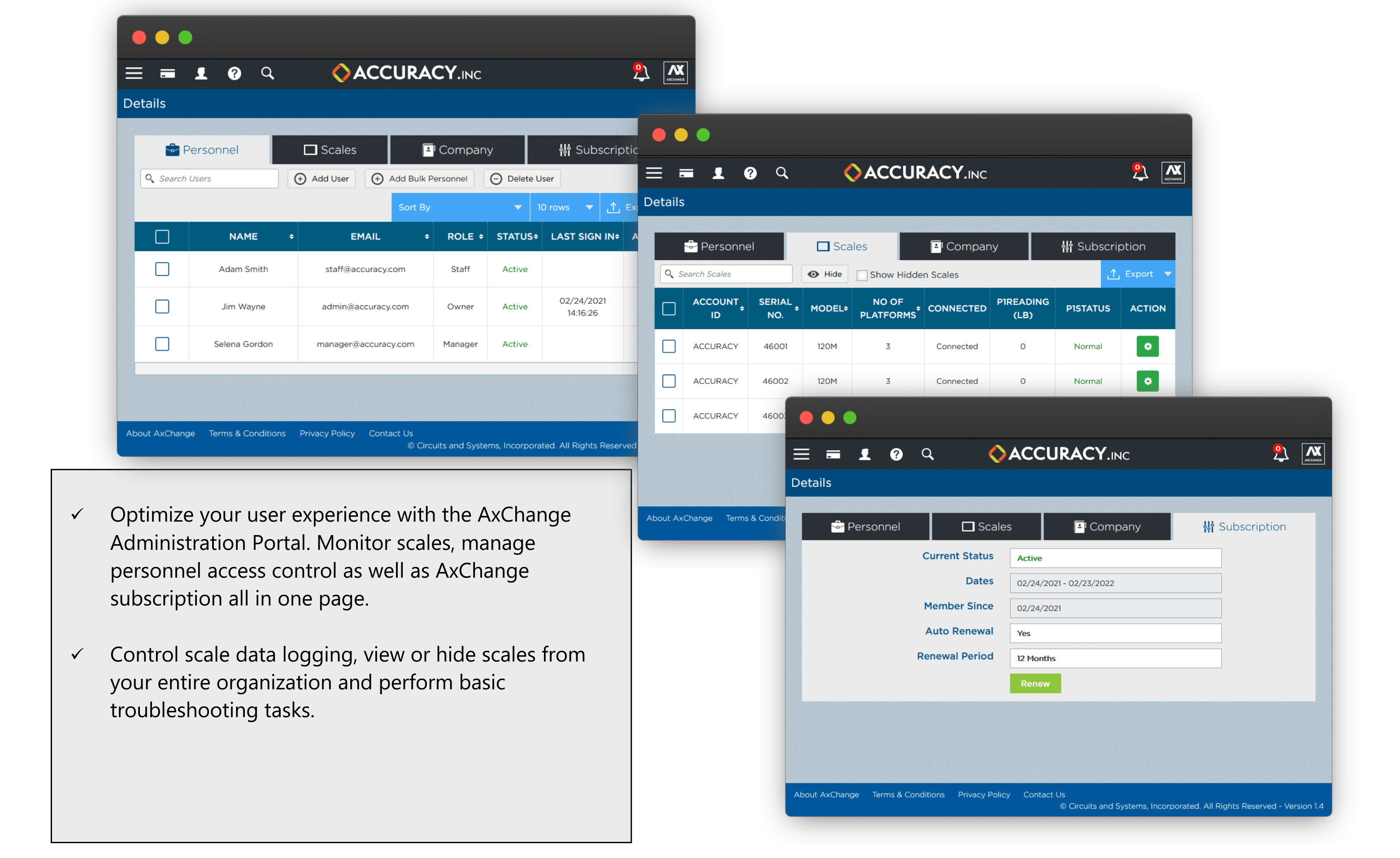1400x858 pixels.
Task: Switch to Company tab in Personnel window
Action: coord(457,150)
